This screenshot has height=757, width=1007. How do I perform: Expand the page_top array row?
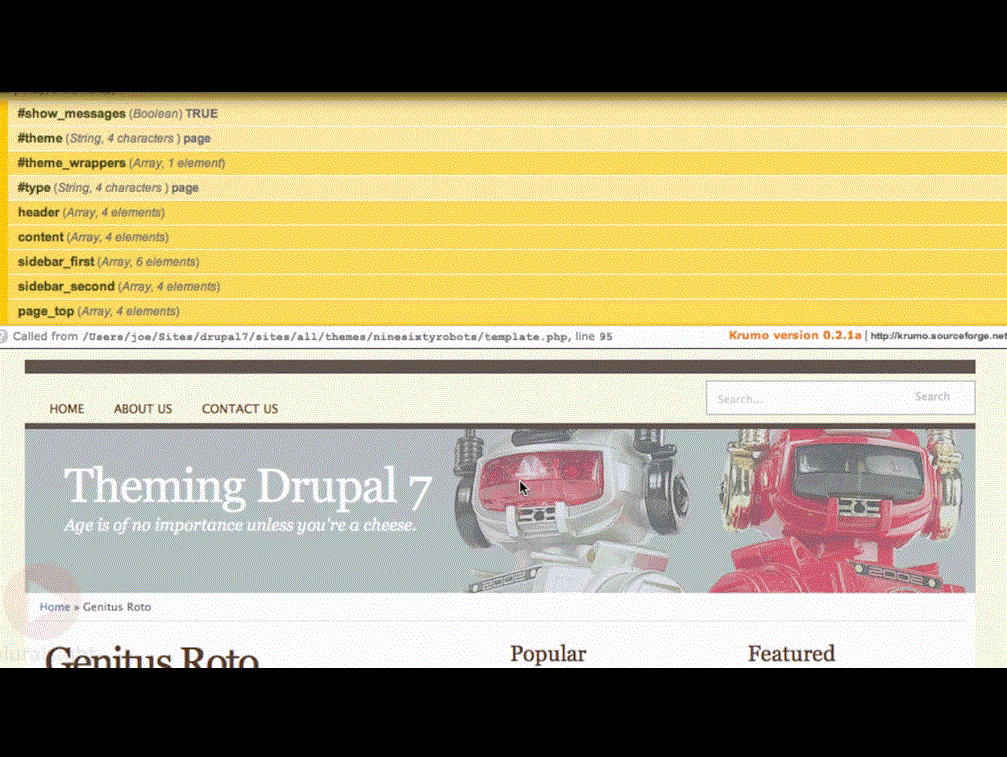pyautogui.click(x=507, y=311)
